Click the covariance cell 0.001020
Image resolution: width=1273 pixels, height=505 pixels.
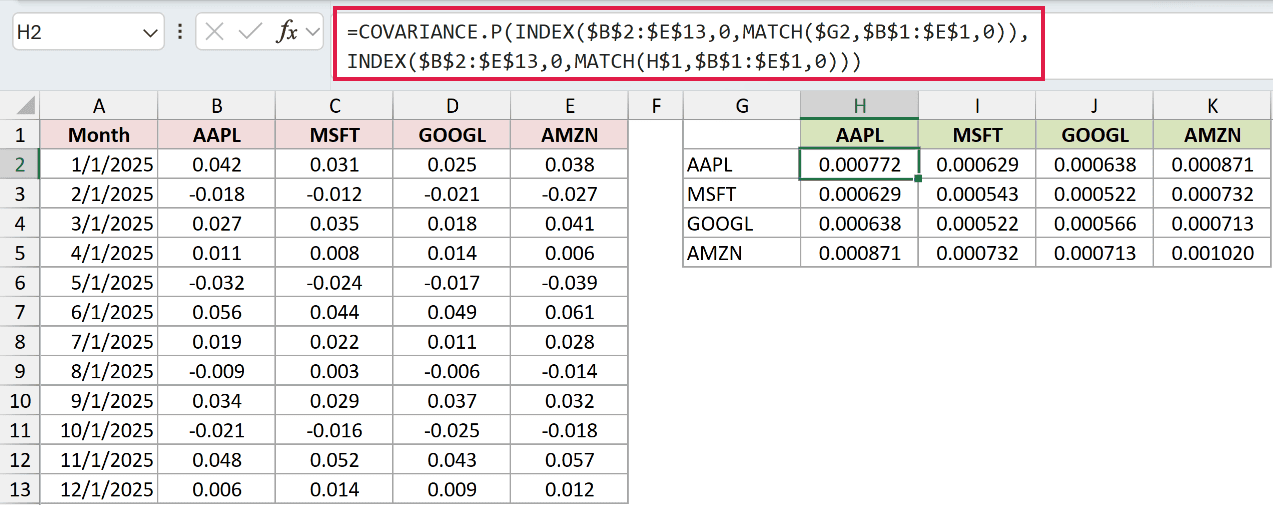(1213, 253)
